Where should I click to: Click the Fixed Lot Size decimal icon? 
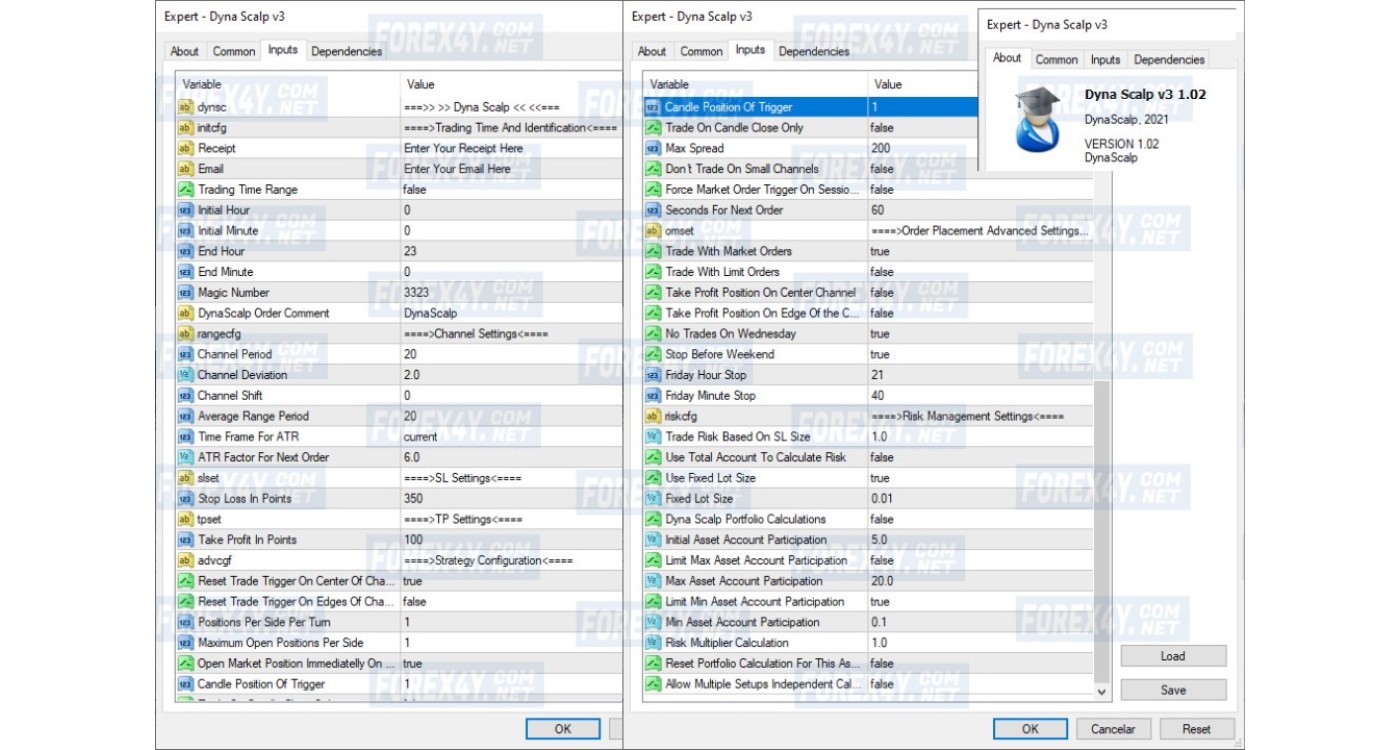[652, 499]
